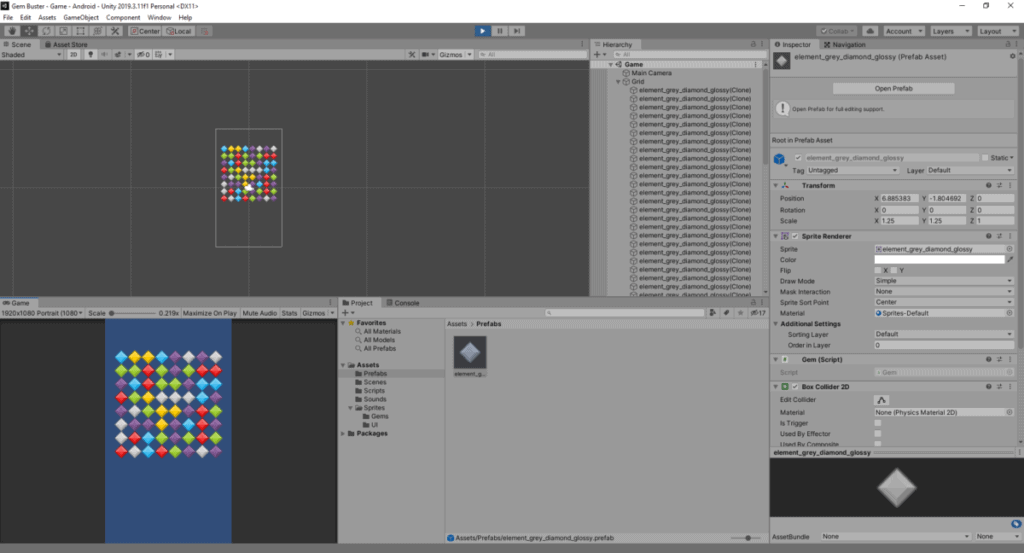Enable the Static checkbox
Viewport: 1024px width, 553px height.
[986, 158]
